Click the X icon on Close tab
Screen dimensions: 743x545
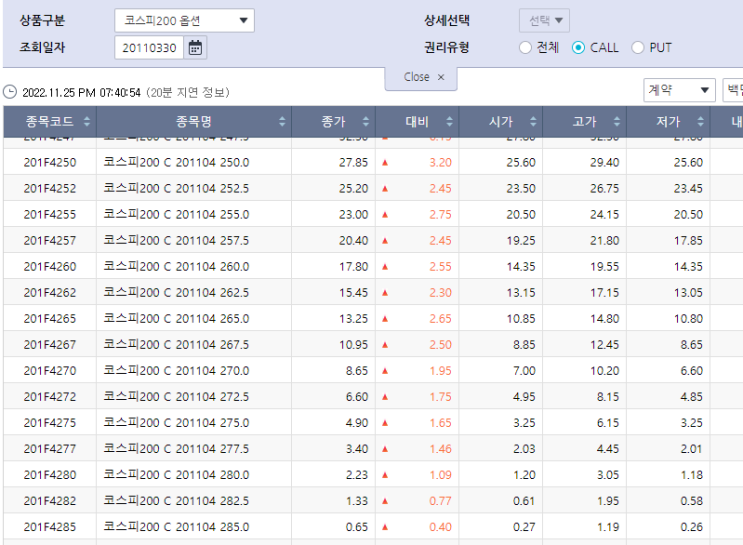point(441,77)
